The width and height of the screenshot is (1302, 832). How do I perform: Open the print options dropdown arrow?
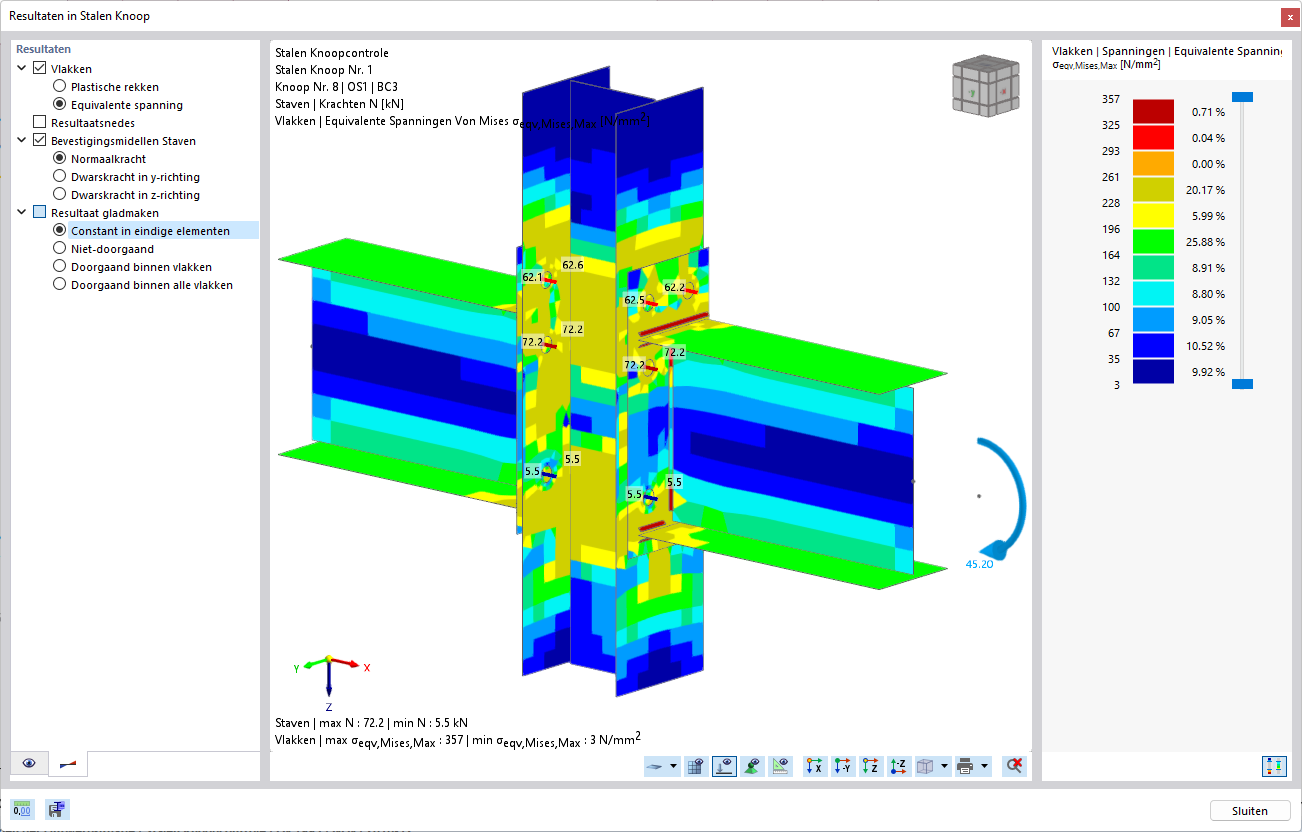(984, 767)
